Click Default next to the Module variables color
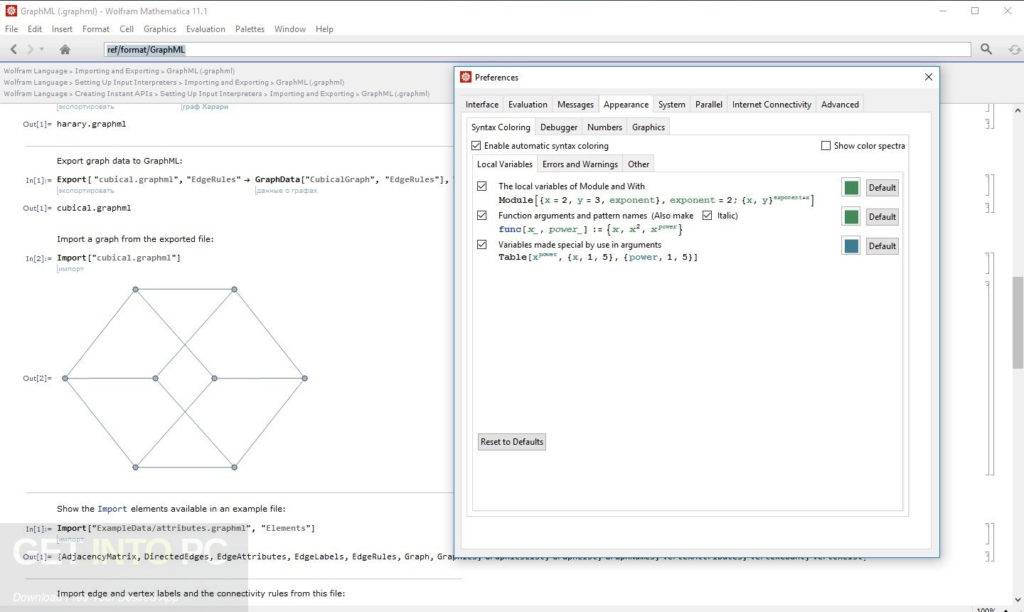This screenshot has height=612, width=1024. pyautogui.click(x=881, y=187)
